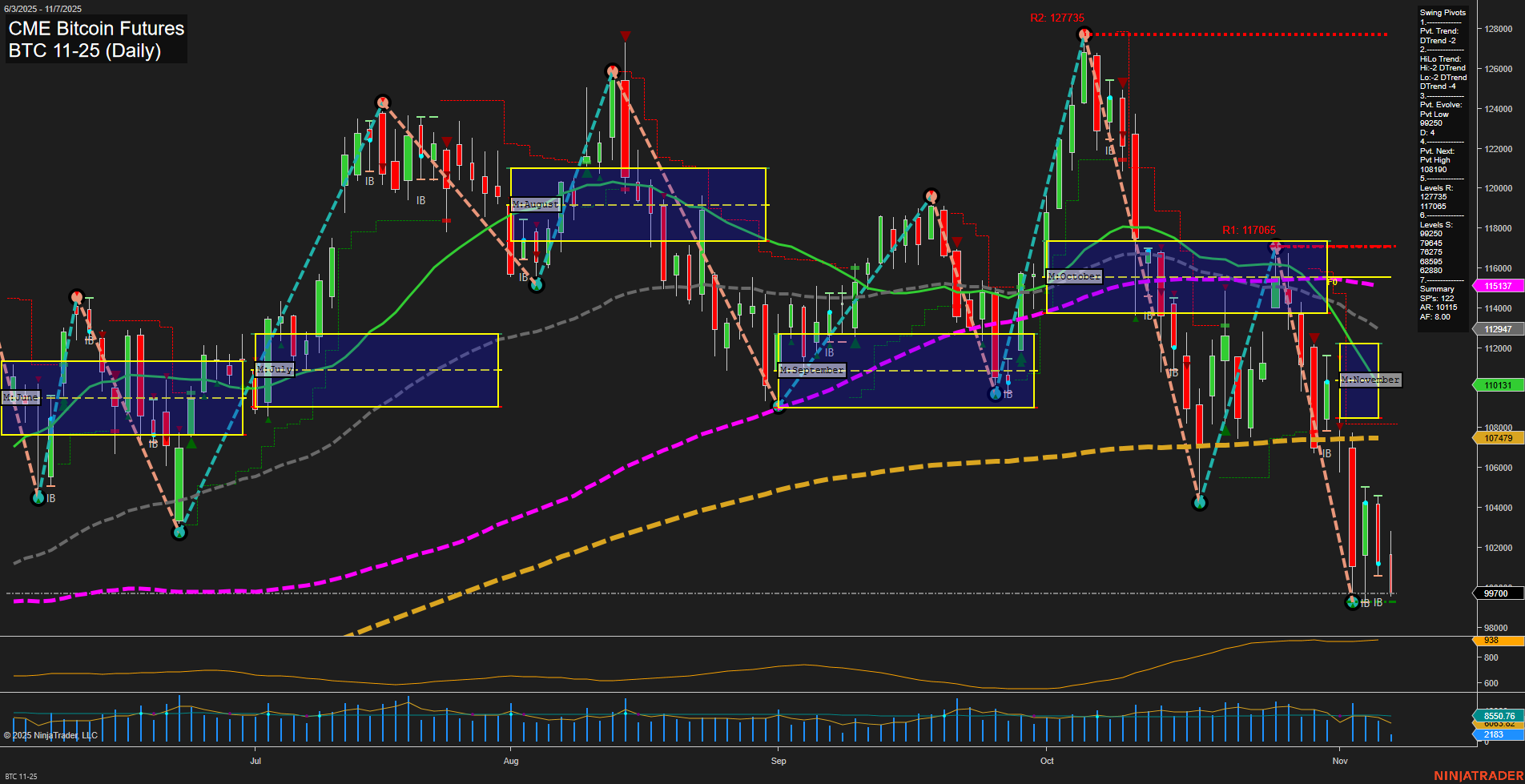The width and height of the screenshot is (1525, 784).
Task: Click the magenta 115137 price marker
Action: (x=1497, y=286)
